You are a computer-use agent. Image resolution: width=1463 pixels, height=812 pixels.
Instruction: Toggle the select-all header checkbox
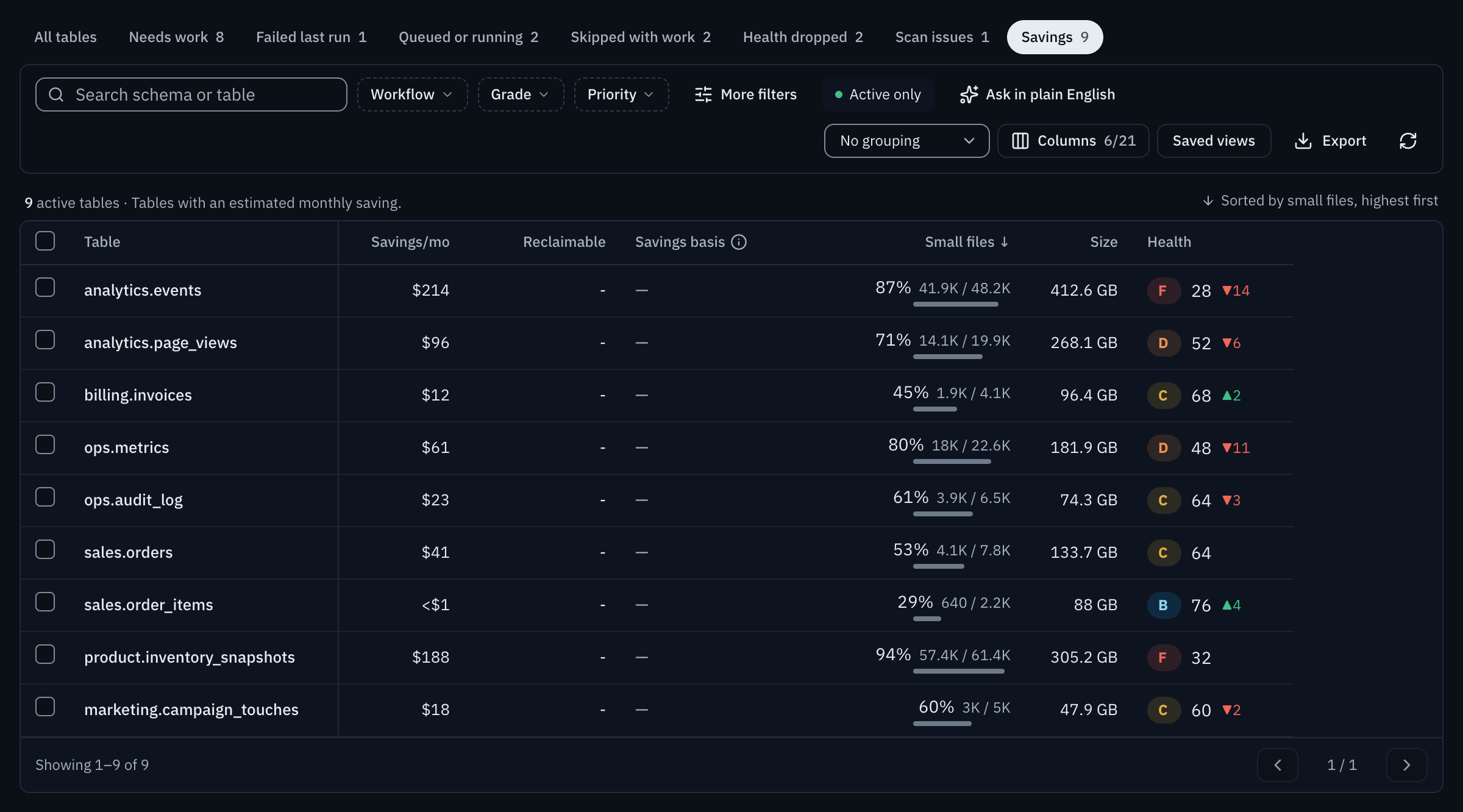[x=45, y=241]
